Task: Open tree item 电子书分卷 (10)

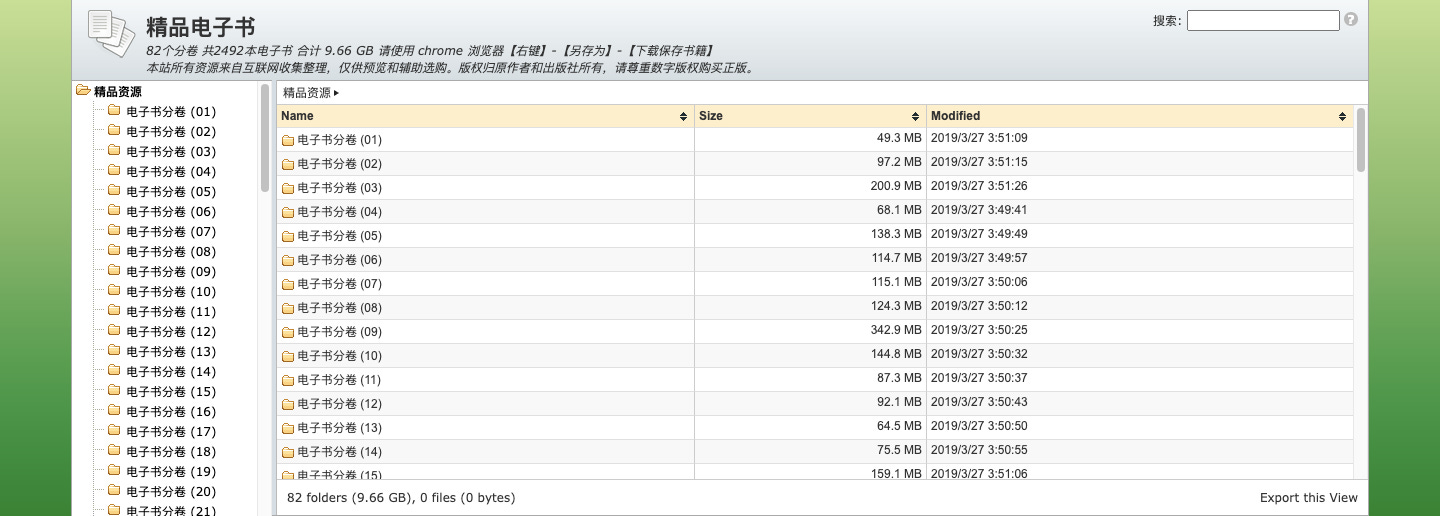Action: point(171,292)
